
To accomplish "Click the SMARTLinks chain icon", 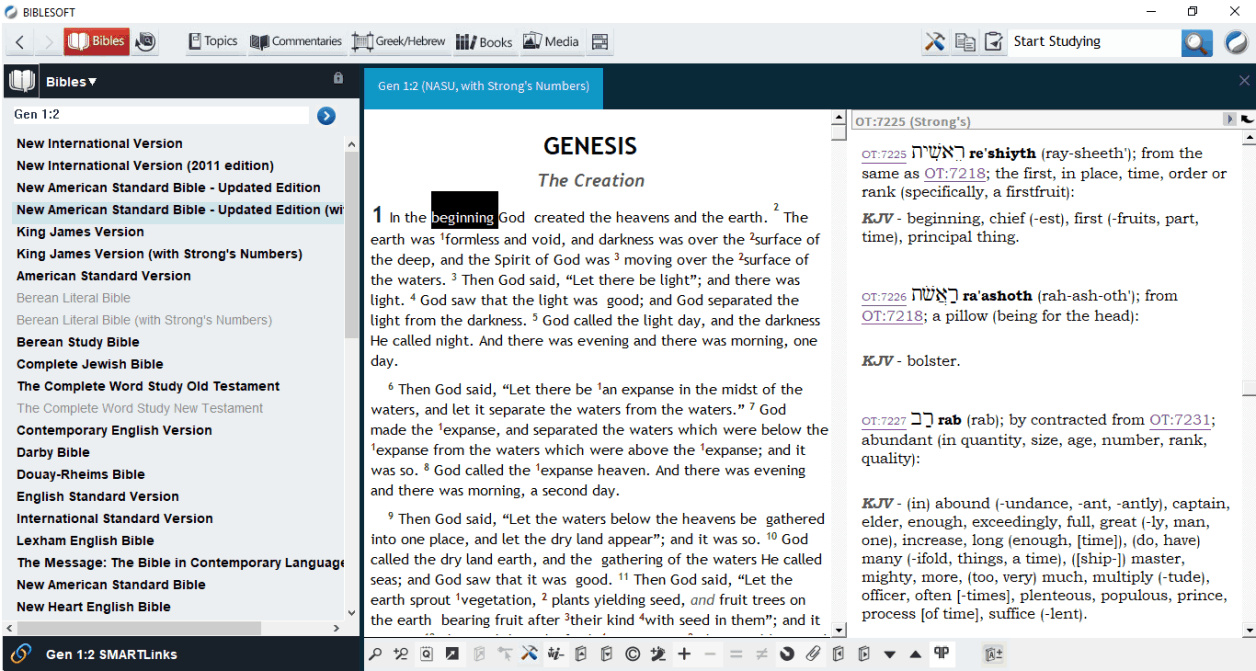I will point(21,654).
